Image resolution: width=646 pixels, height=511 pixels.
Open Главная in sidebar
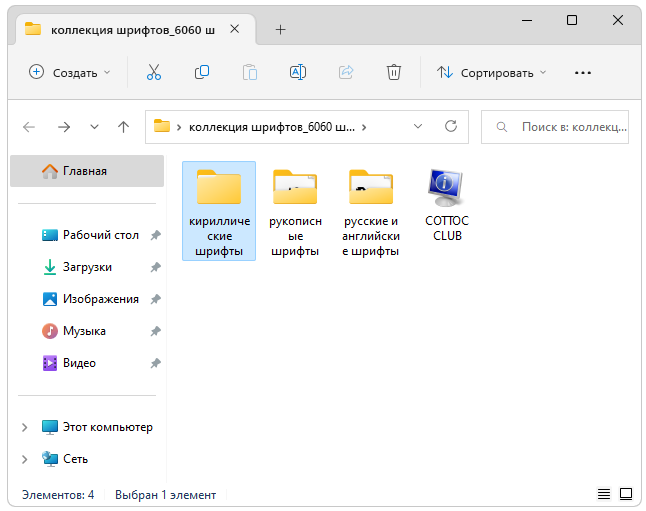(87, 171)
